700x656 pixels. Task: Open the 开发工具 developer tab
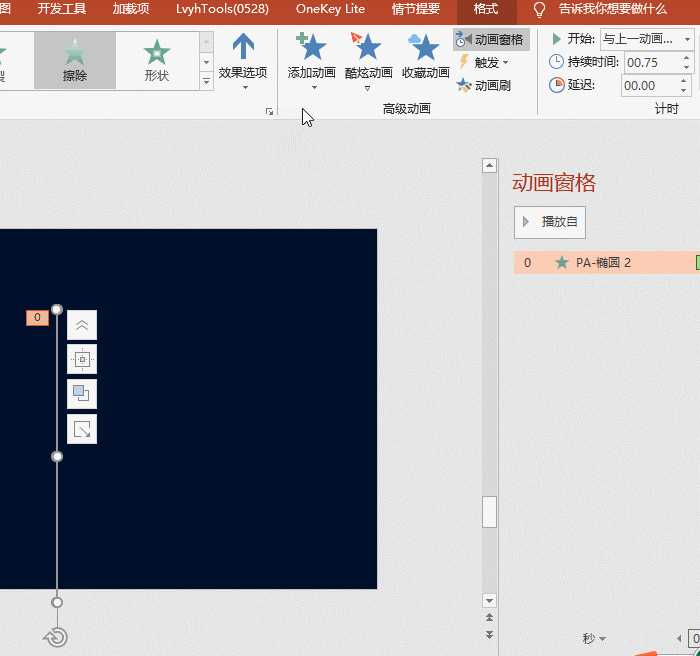pyautogui.click(x=62, y=9)
